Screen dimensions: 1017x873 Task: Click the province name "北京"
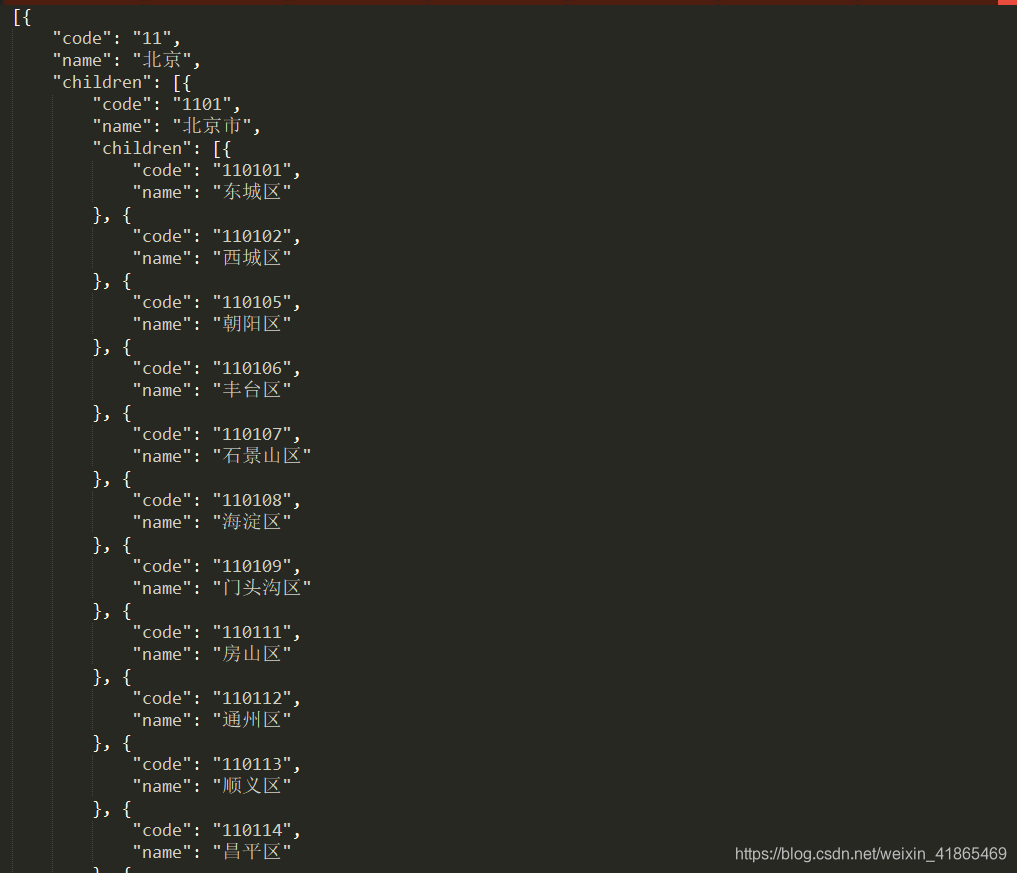tap(162, 60)
